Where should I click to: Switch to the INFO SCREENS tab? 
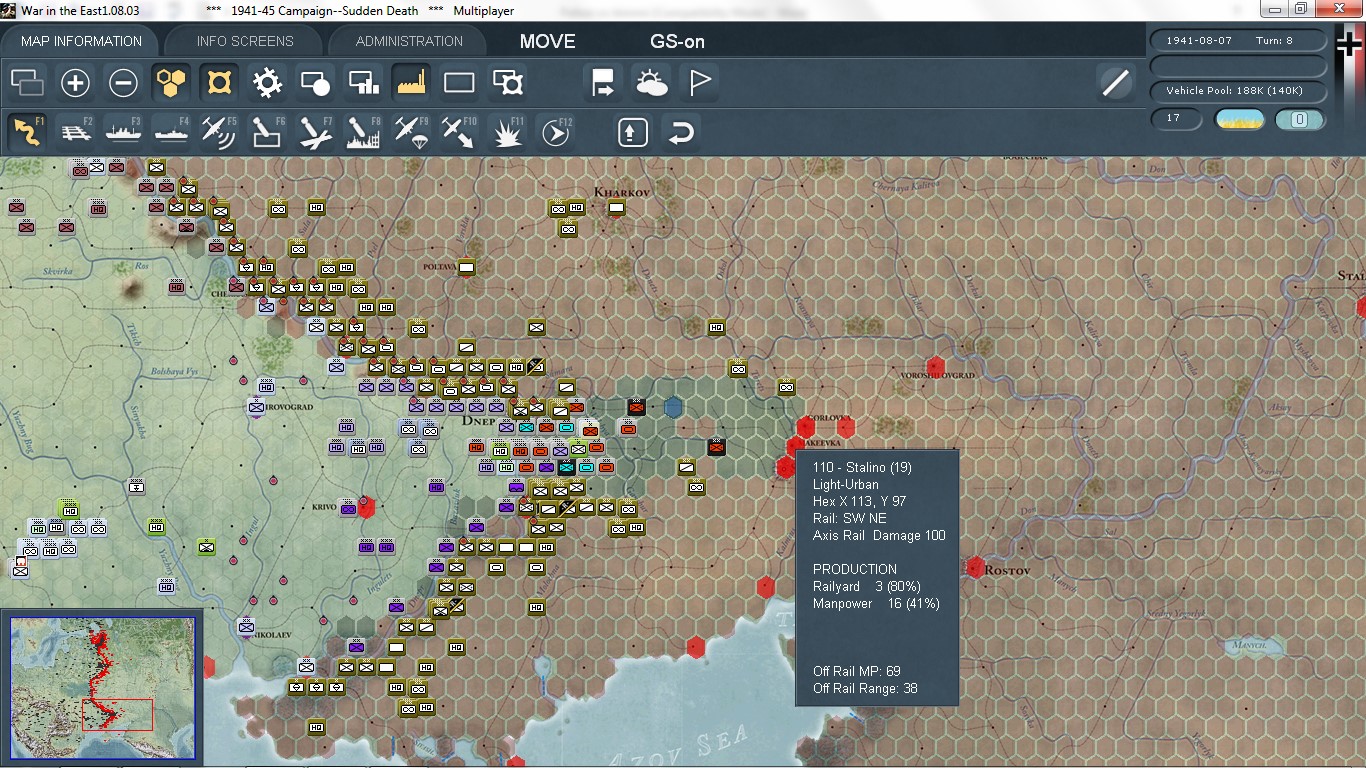click(245, 41)
